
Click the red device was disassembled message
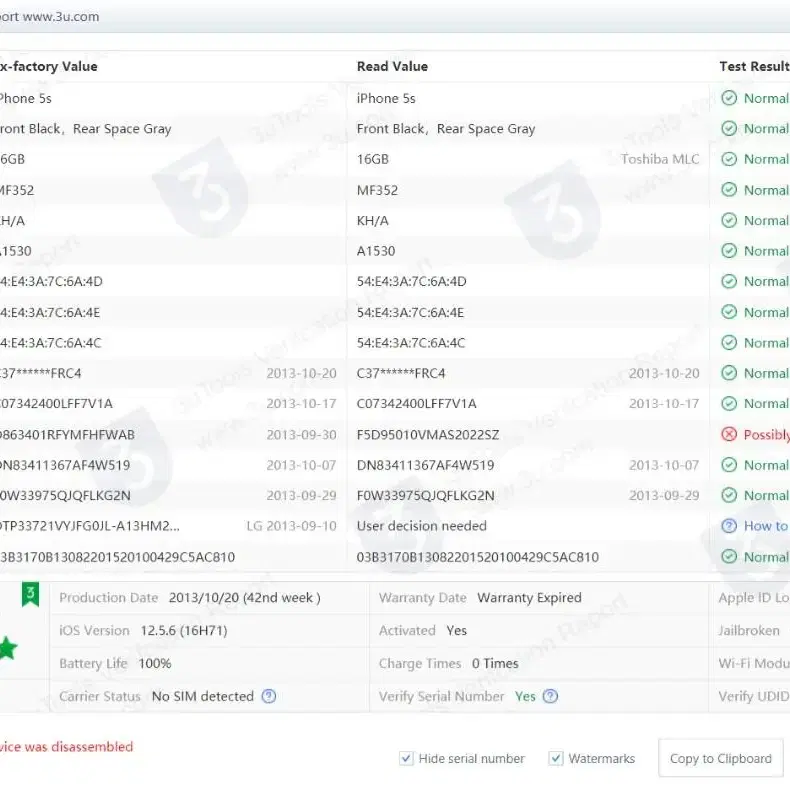(x=66, y=747)
